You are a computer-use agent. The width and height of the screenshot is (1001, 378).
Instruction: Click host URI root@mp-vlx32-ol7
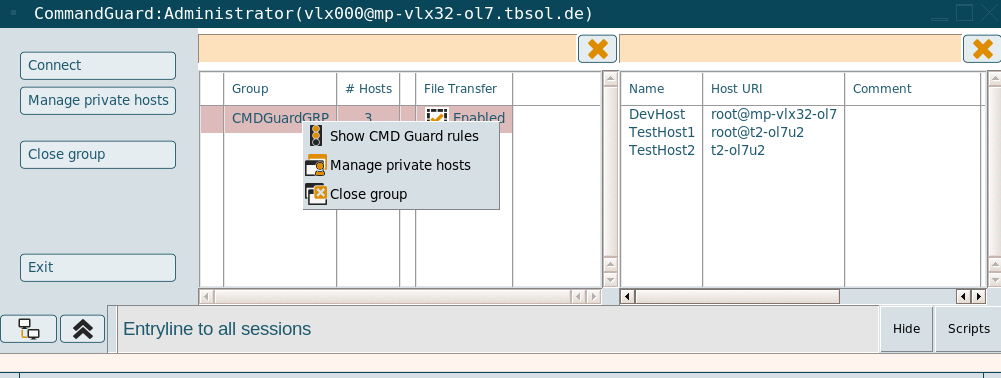coord(774,114)
